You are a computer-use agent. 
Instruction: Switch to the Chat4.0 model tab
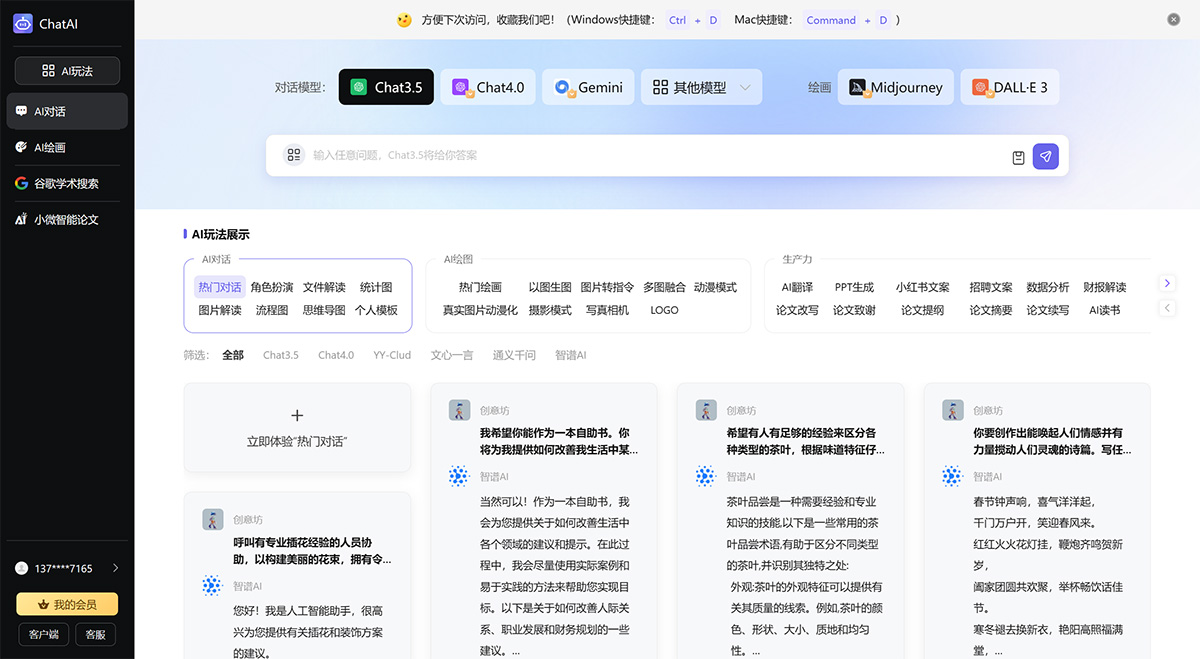488,87
